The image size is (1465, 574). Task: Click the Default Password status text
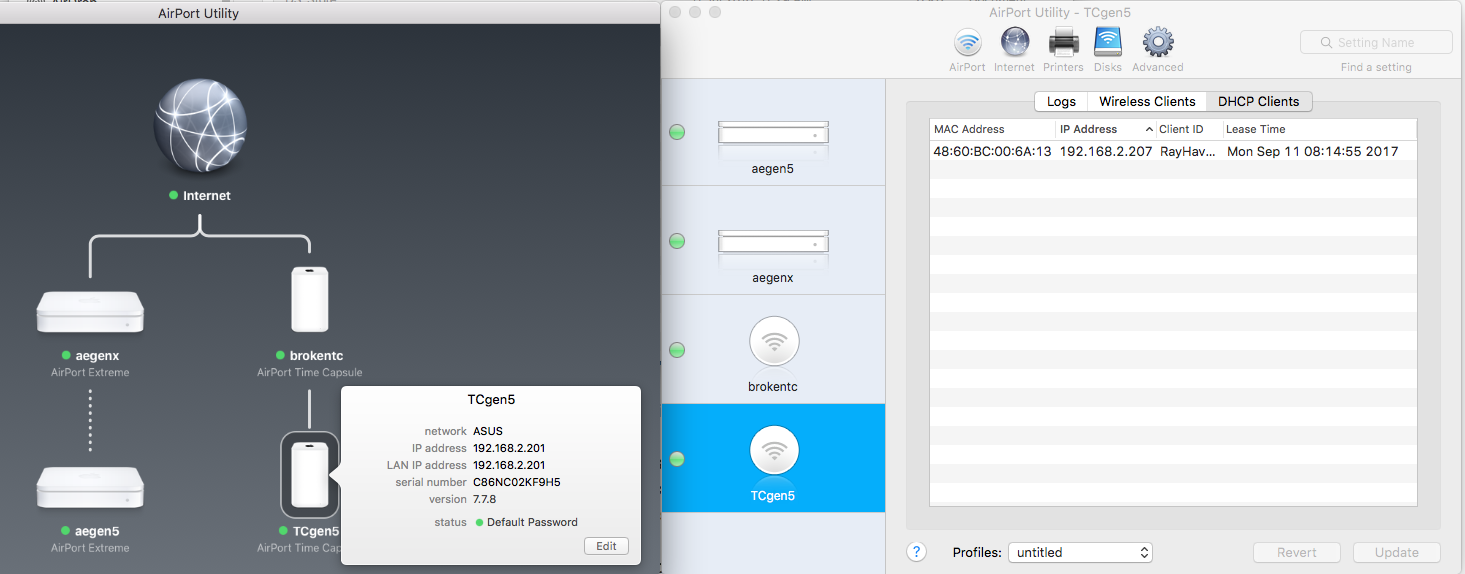(x=532, y=522)
